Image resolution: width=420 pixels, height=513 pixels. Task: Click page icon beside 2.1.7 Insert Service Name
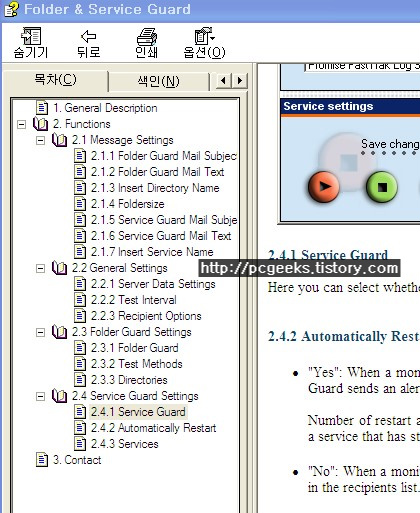coord(80,252)
